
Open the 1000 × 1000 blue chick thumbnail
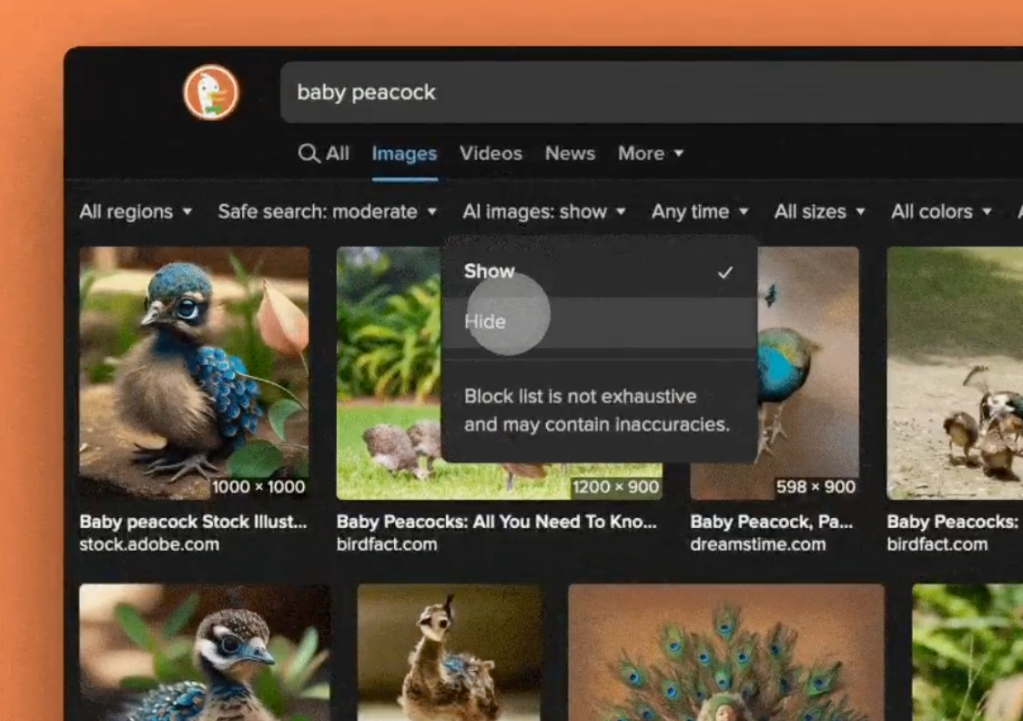point(194,372)
